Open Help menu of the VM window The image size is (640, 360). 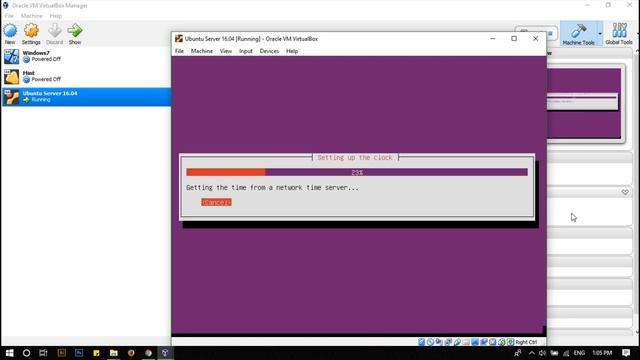pyautogui.click(x=292, y=51)
